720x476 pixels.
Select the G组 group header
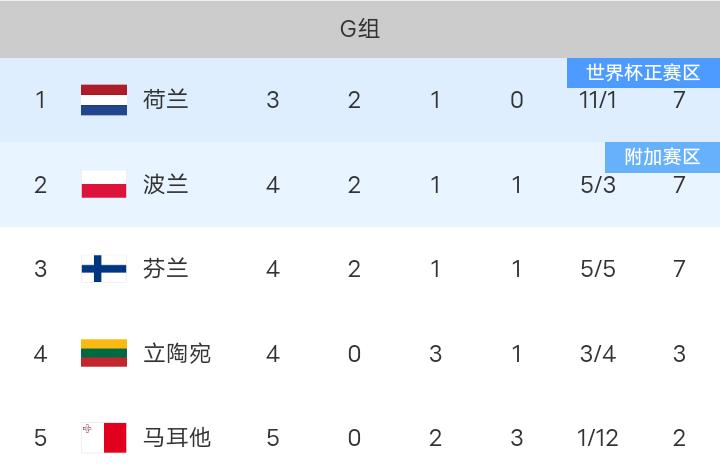(x=360, y=29)
